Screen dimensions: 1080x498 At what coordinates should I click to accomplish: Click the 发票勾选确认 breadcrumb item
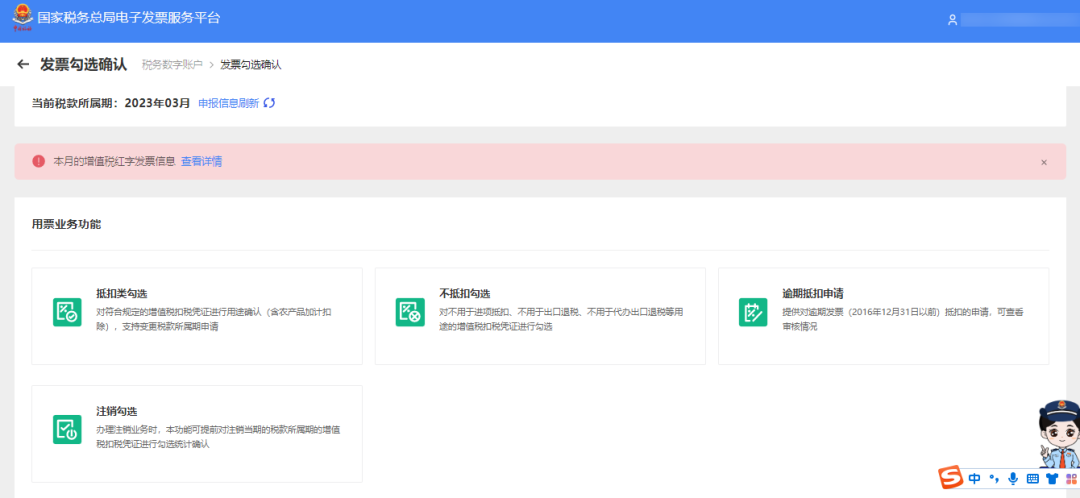(x=251, y=65)
